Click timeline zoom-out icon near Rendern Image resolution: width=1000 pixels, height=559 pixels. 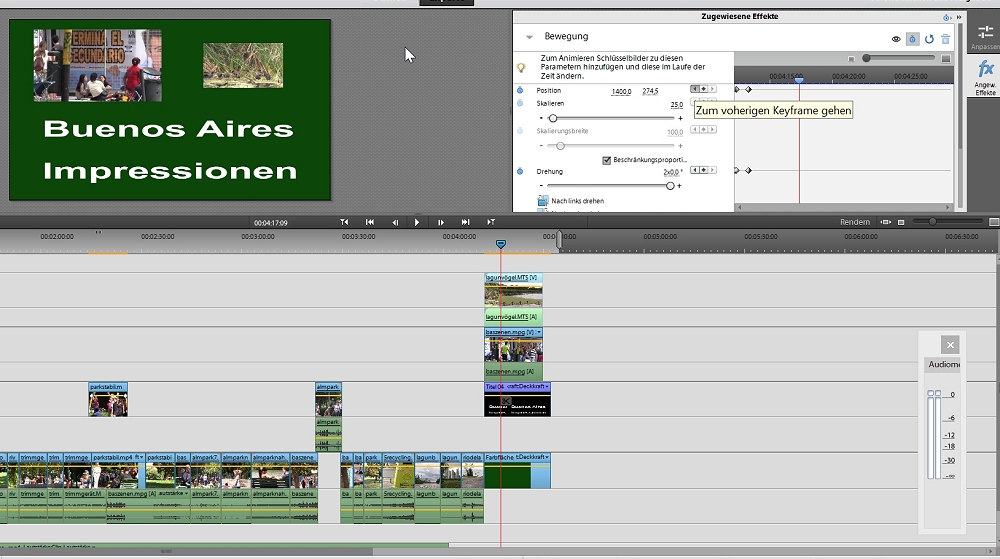901,222
